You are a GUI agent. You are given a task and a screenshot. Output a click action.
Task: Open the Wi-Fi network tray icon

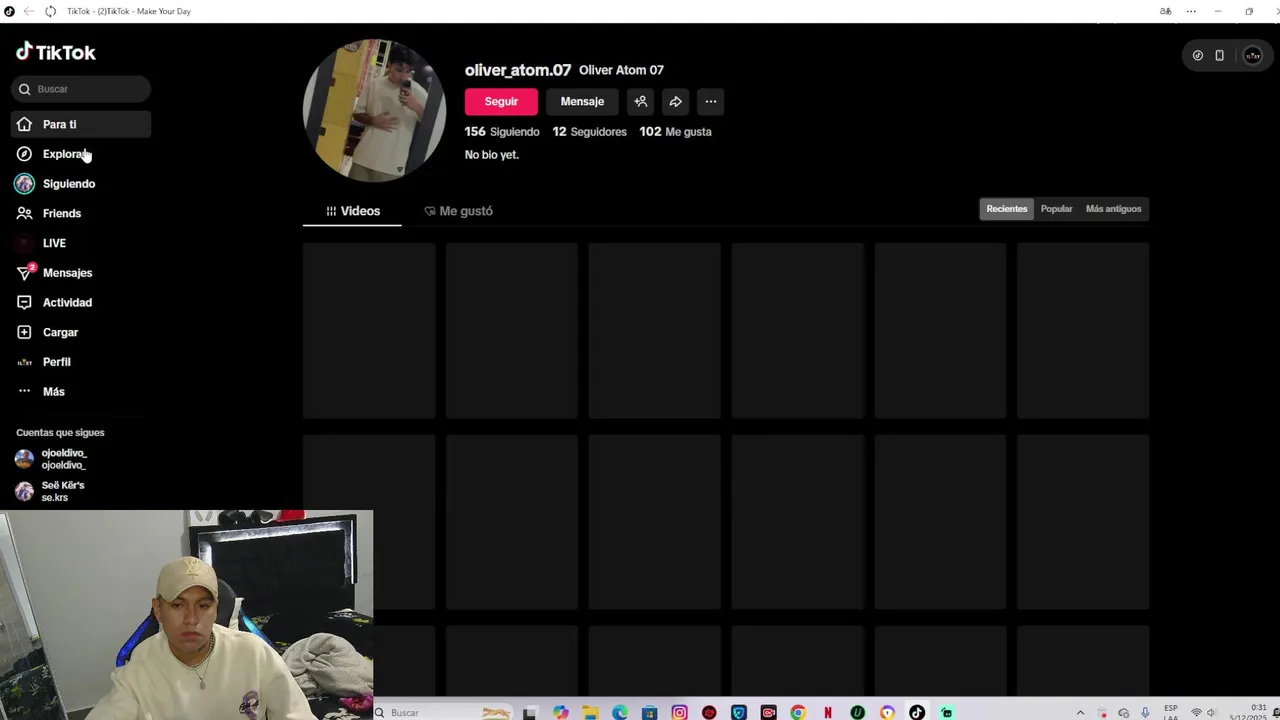coord(1196,712)
